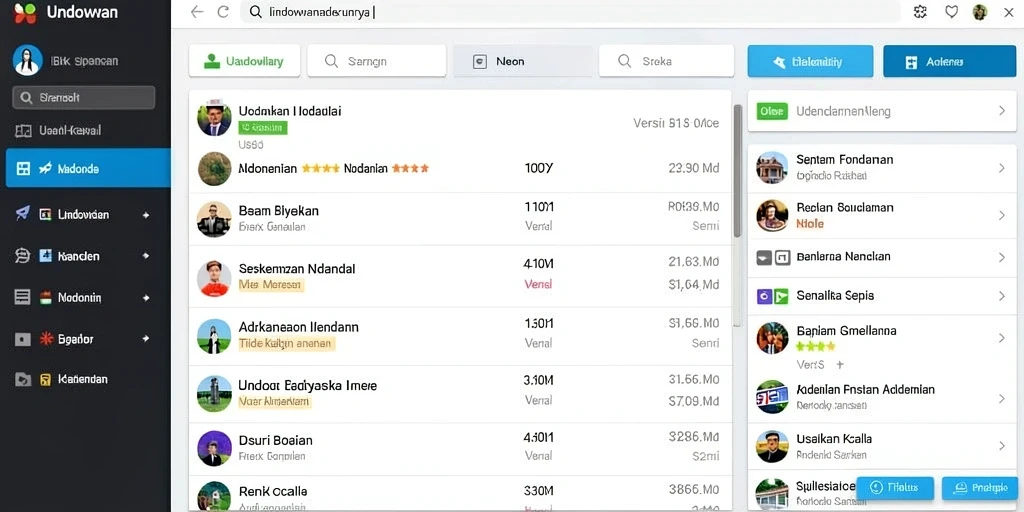Expand the Kanden sidebar item arrow
The width and height of the screenshot is (1024, 512).
146,256
